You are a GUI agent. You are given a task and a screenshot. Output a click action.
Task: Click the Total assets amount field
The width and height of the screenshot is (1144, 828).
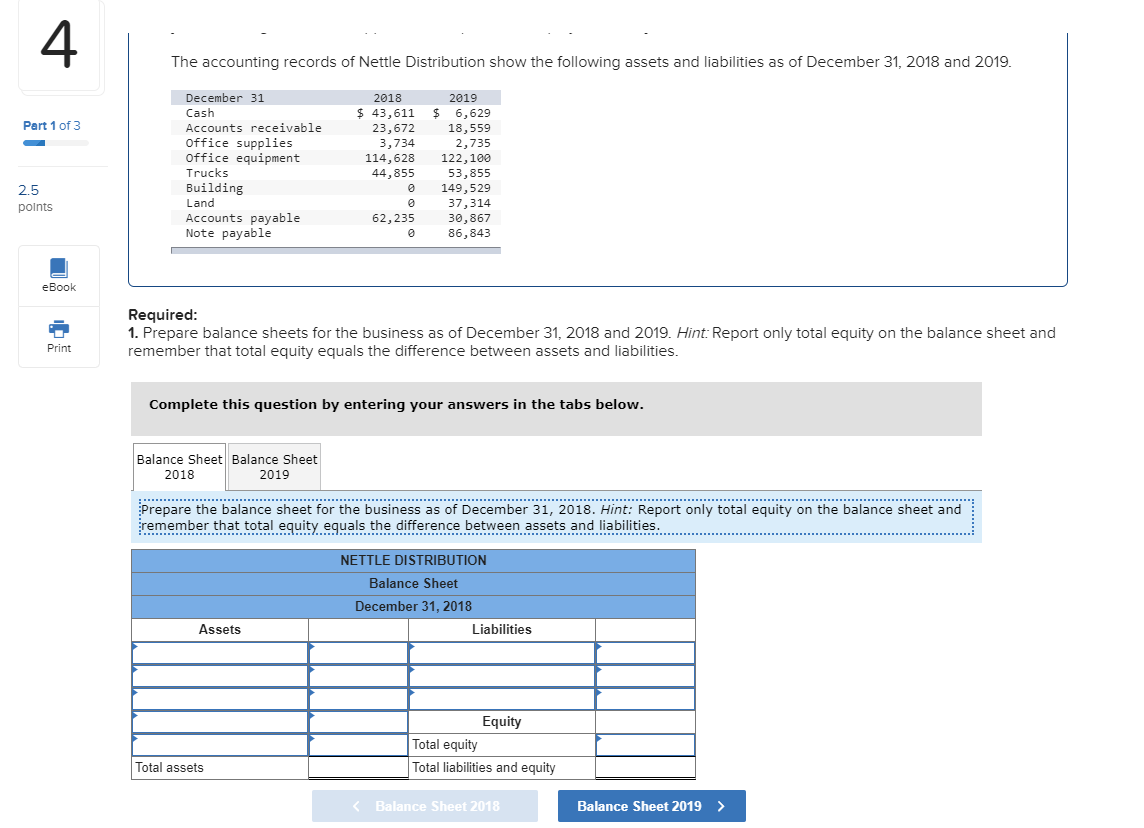358,767
